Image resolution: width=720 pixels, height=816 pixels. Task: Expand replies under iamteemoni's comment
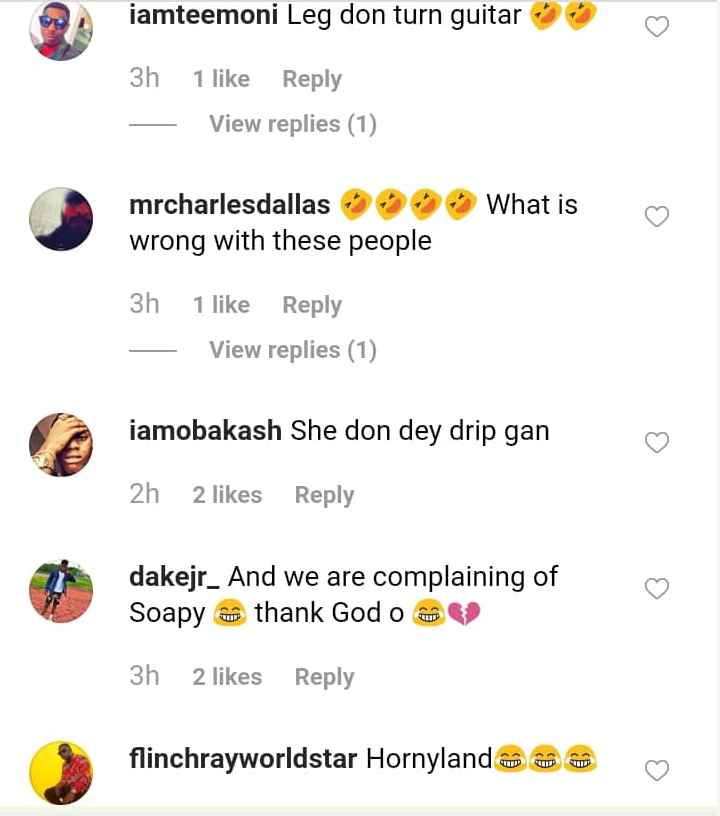coord(292,124)
